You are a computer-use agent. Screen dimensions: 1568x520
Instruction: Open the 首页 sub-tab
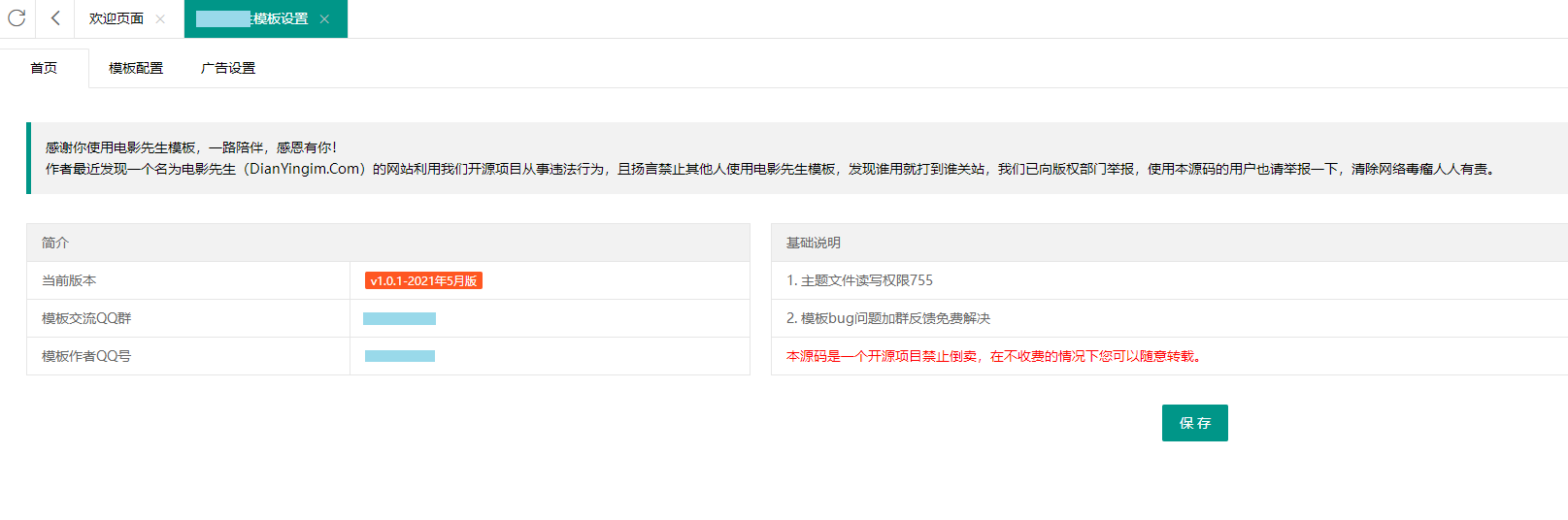pos(44,68)
